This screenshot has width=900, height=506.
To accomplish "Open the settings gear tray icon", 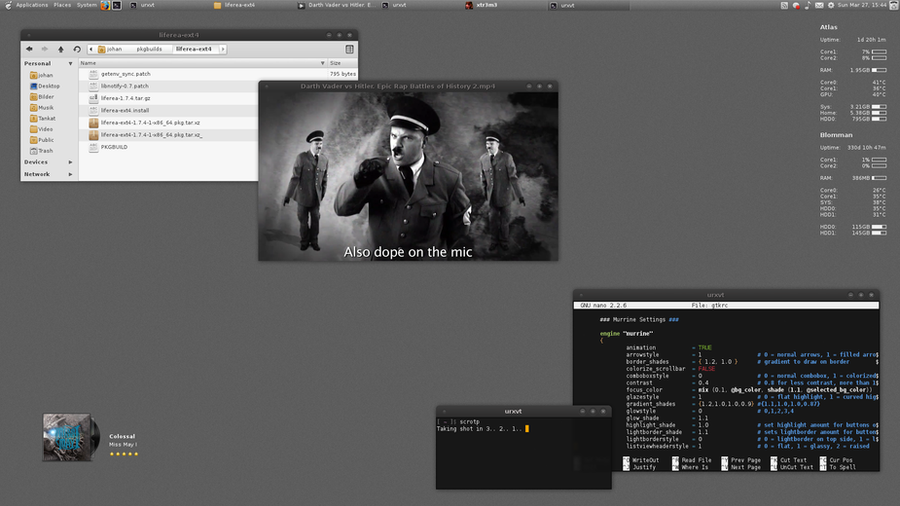I will click(x=831, y=5).
